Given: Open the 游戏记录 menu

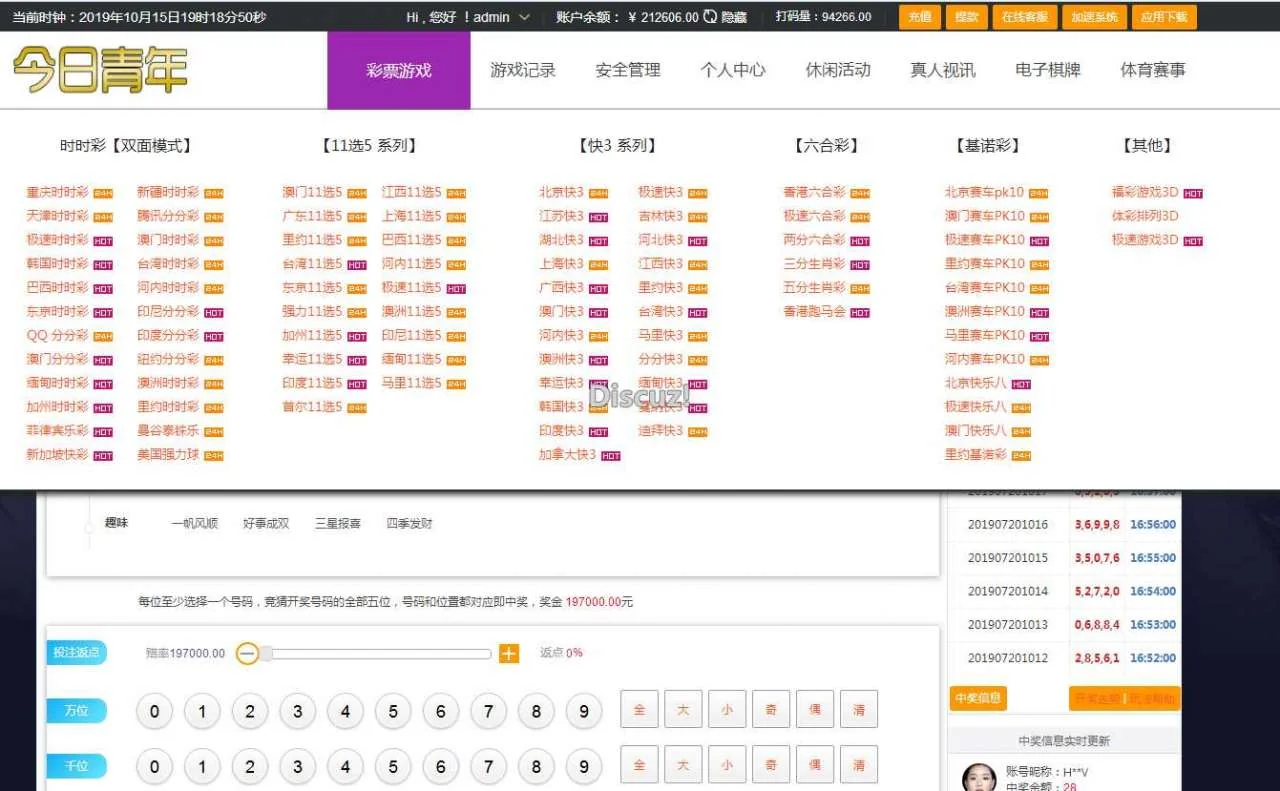Looking at the screenshot, I should point(523,70).
